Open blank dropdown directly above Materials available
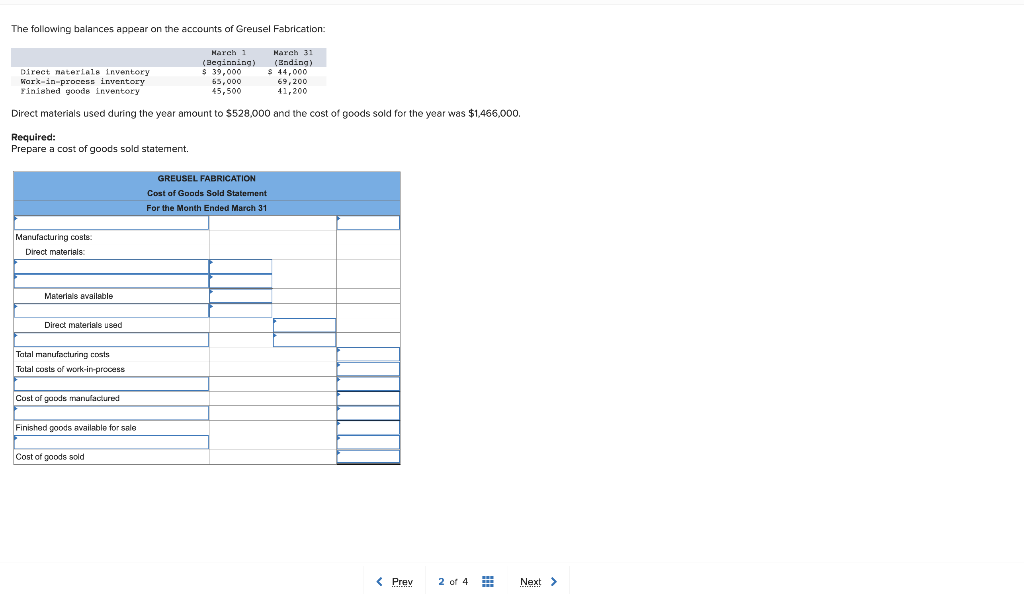Image resolution: width=1024 pixels, height=600 pixels. click(x=112, y=281)
